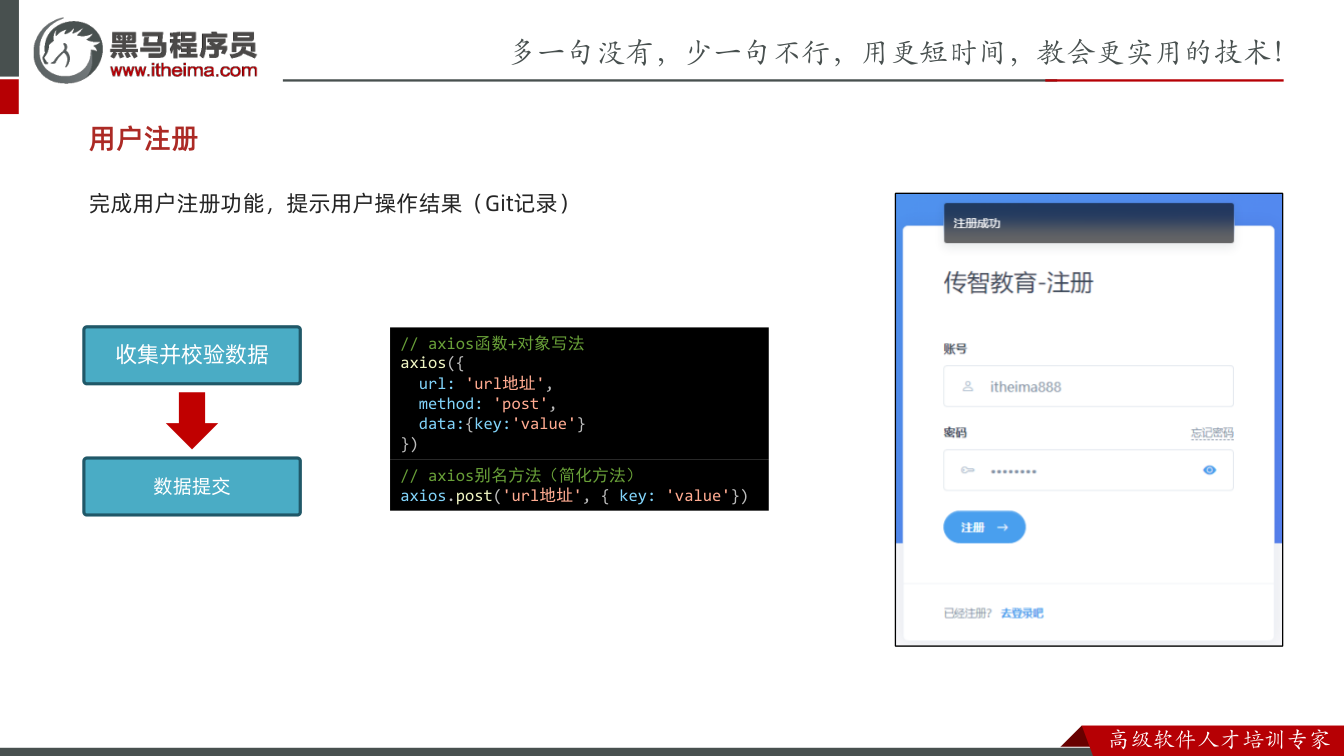The image size is (1344, 756).
Task: Click the 高级软件人才培训专家 footer banner
Action: (x=1219, y=740)
